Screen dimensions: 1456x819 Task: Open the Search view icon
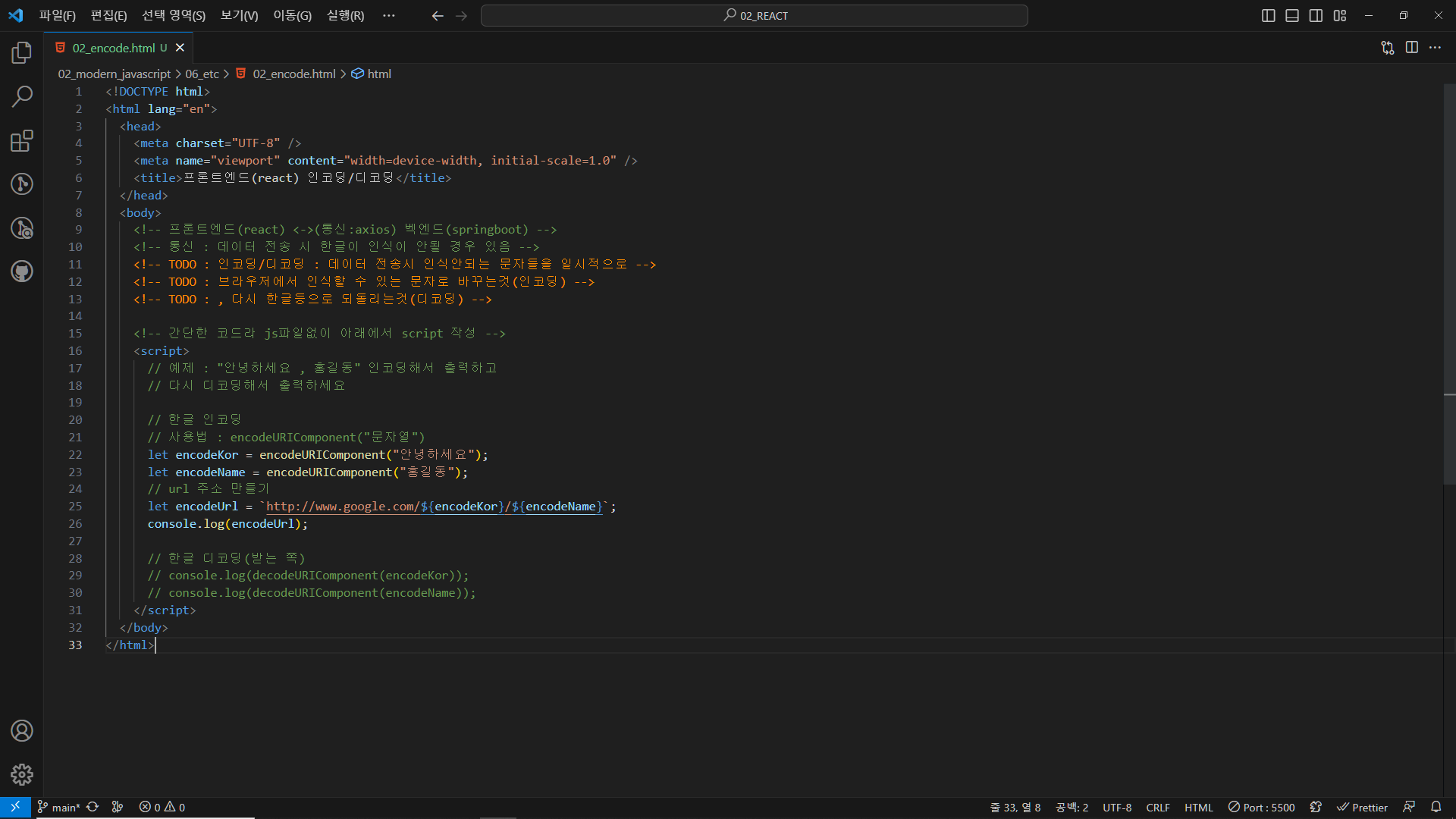tap(21, 96)
